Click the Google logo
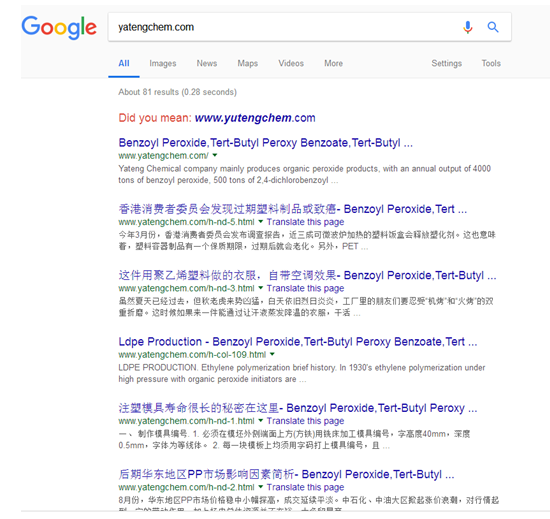This screenshot has width=550, height=519. coord(59,27)
